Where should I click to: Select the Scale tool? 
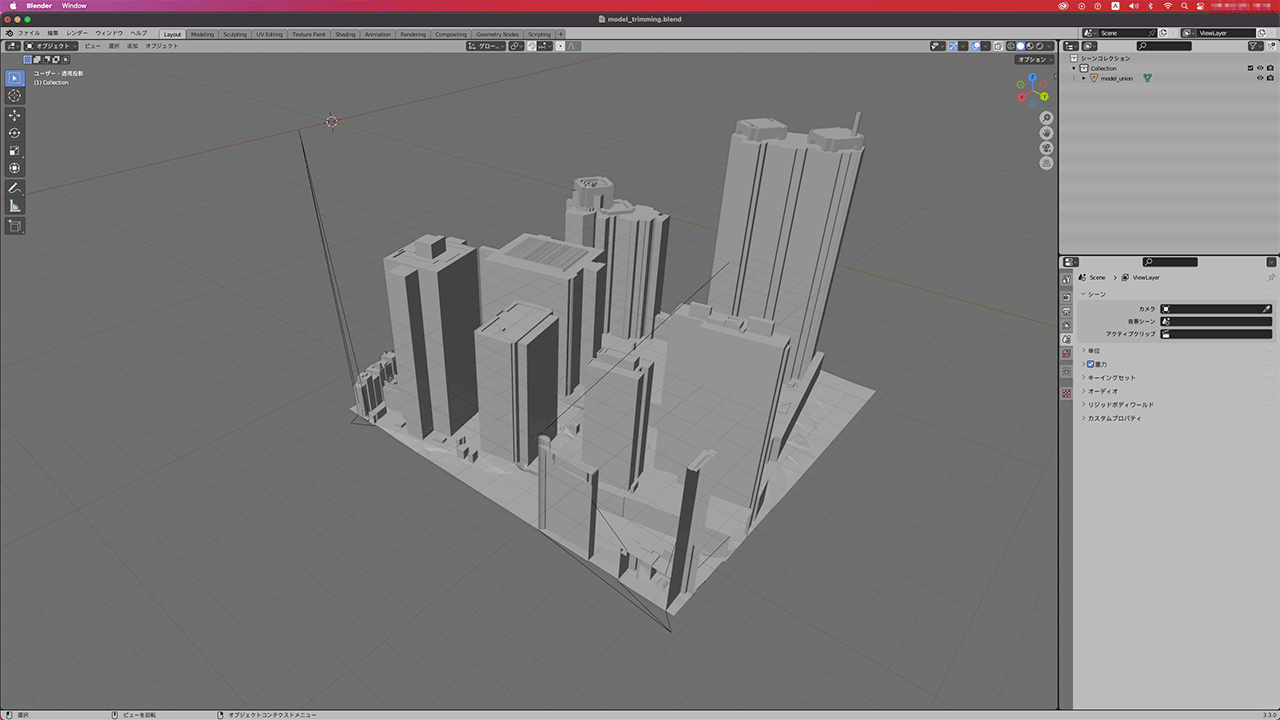click(x=15, y=151)
